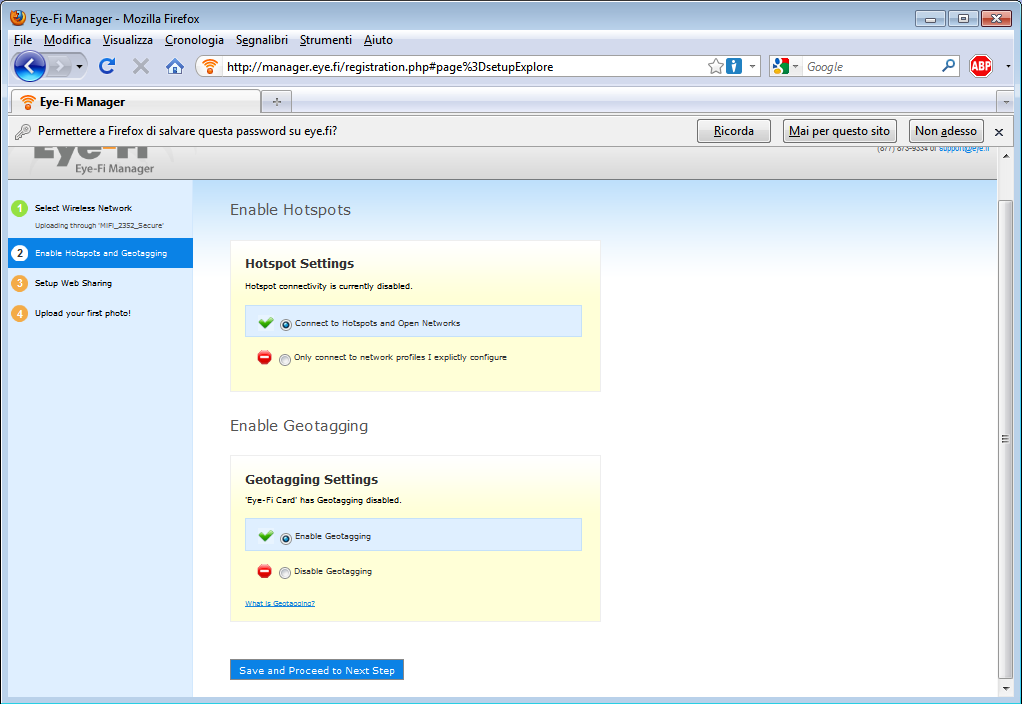The height and width of the screenshot is (704, 1022).
Task: Click the blue info icon in address bar
Action: [734, 66]
